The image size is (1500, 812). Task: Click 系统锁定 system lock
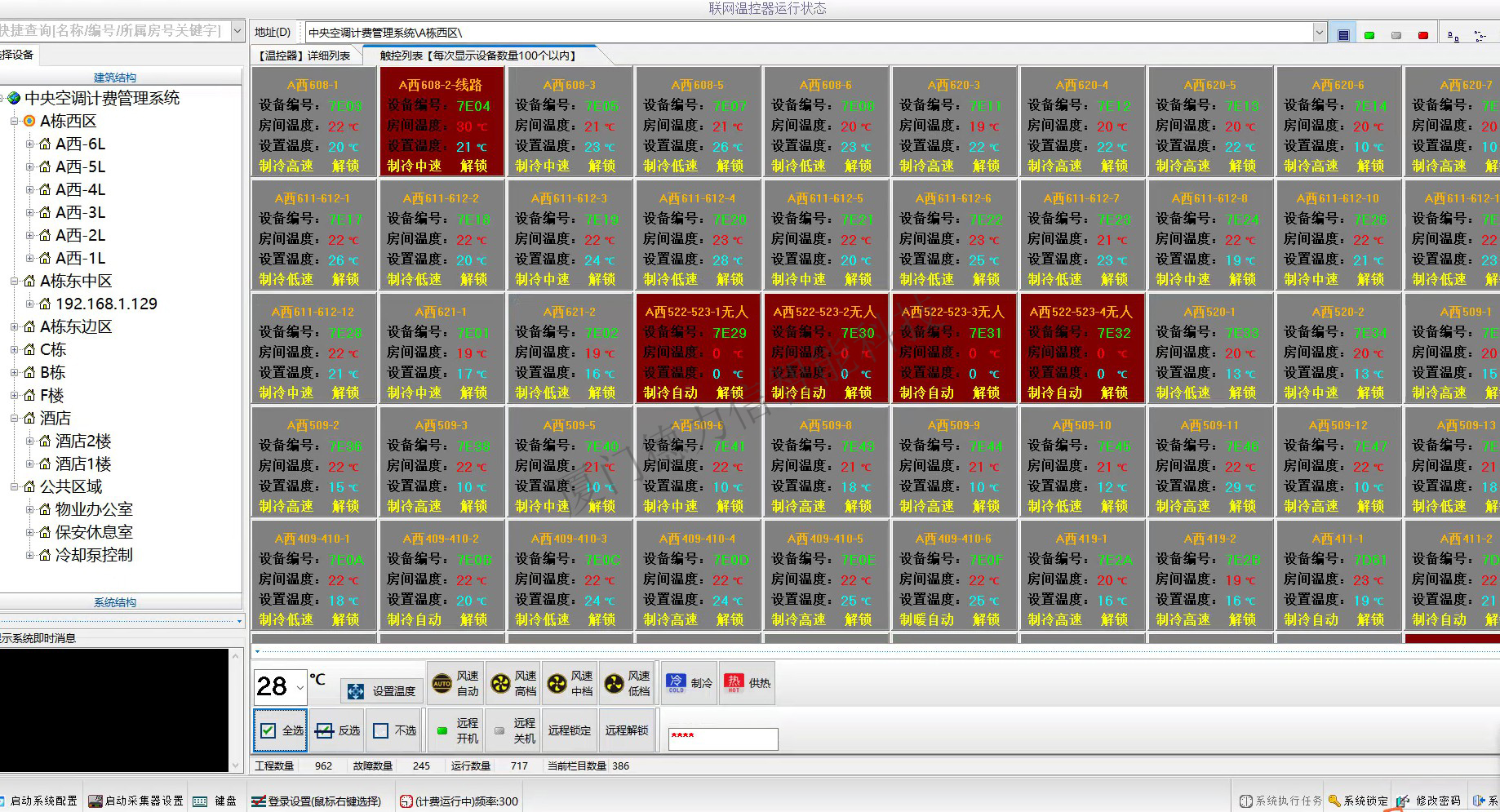point(1358,801)
